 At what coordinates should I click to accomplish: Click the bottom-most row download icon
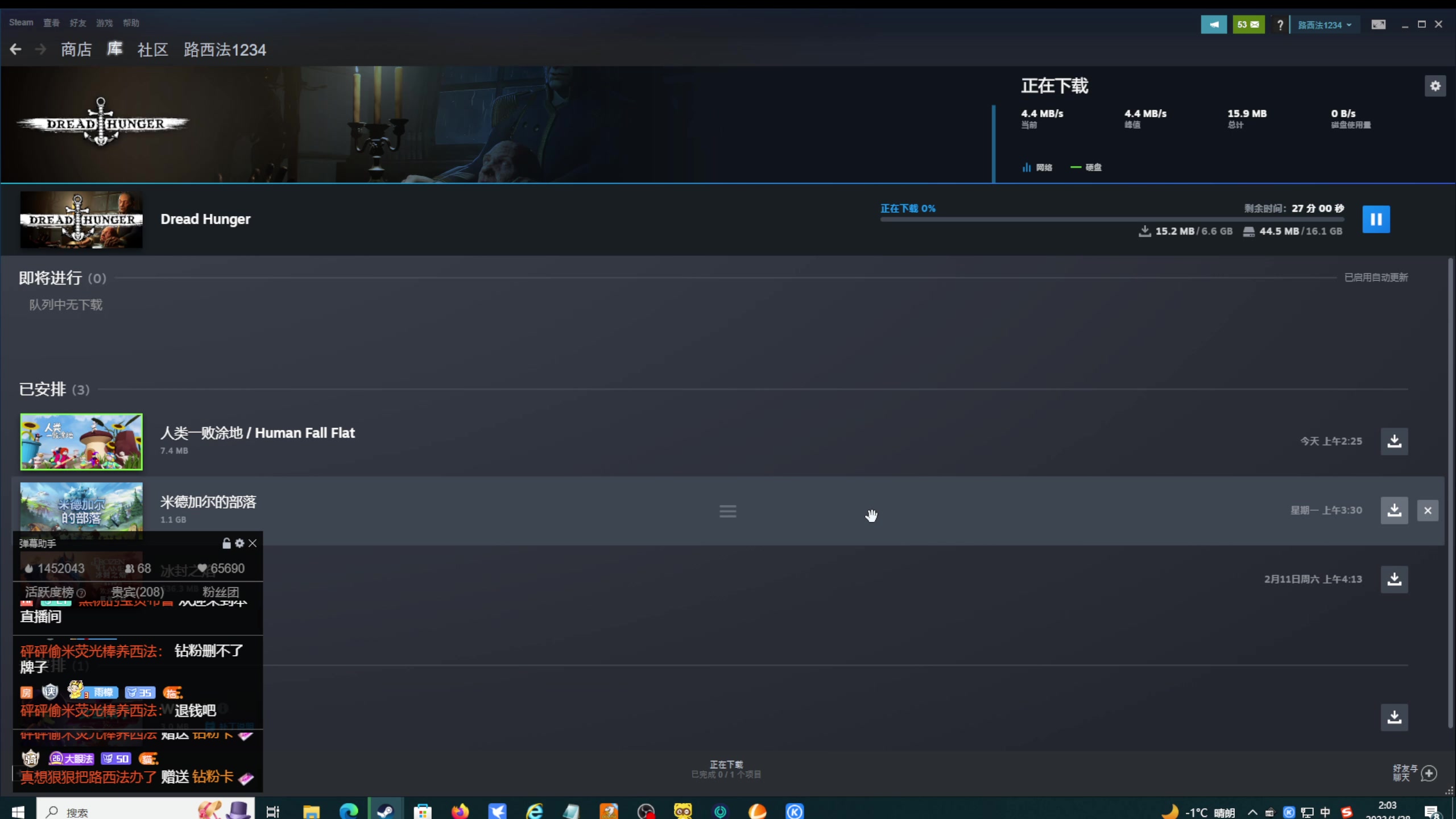(1394, 717)
